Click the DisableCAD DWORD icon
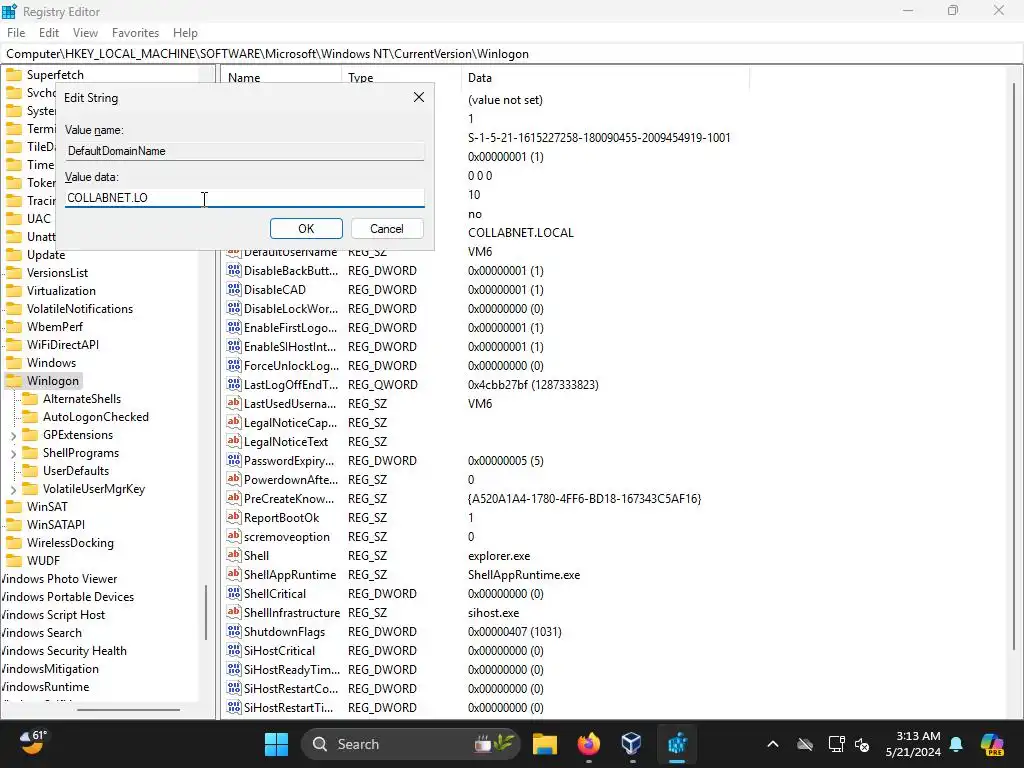Viewport: 1024px width, 768px height. point(234,289)
